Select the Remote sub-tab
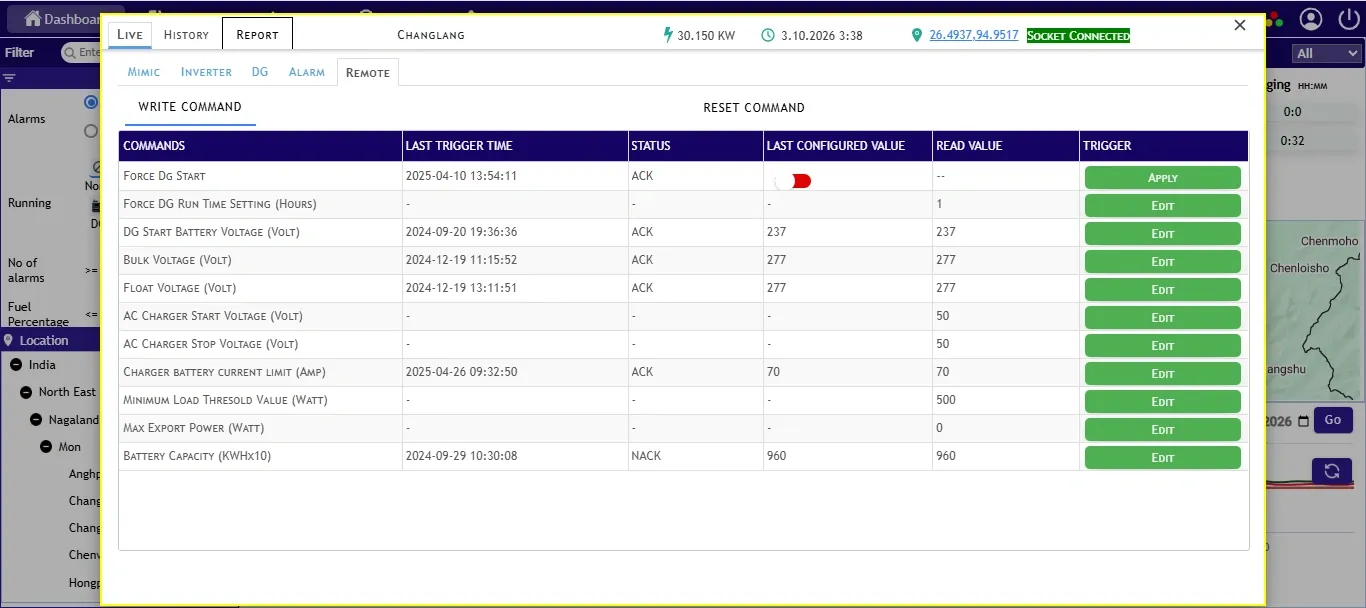1366x608 pixels. 368,72
